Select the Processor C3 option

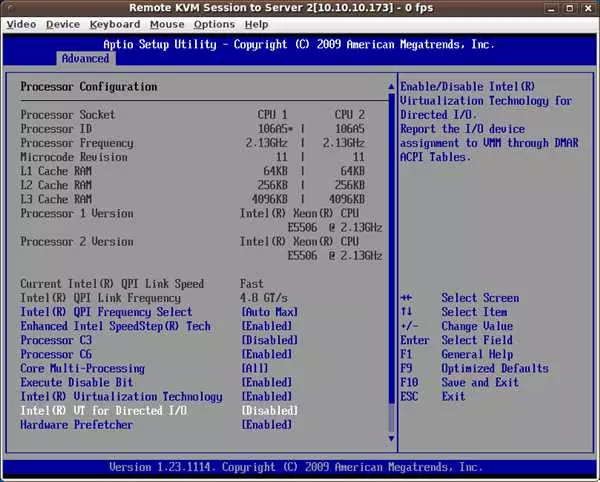56,340
